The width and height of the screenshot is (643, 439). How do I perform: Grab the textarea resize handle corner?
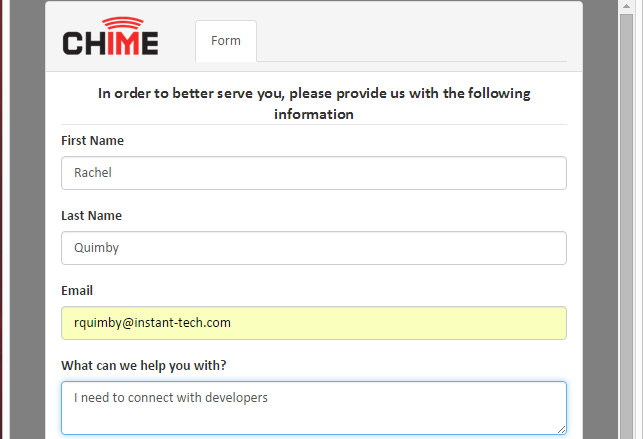click(561, 429)
